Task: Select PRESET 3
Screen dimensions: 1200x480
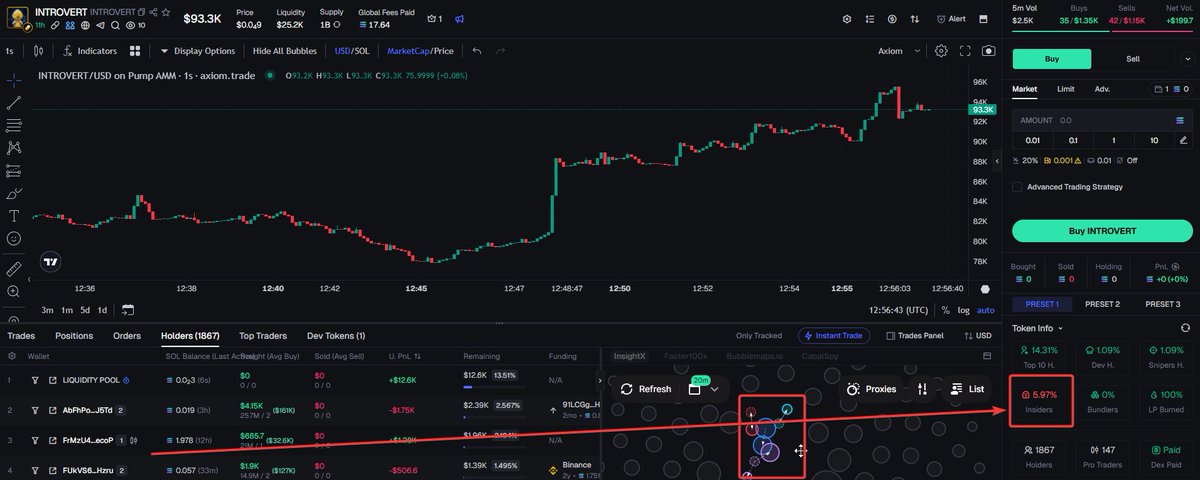Action: pos(1162,304)
